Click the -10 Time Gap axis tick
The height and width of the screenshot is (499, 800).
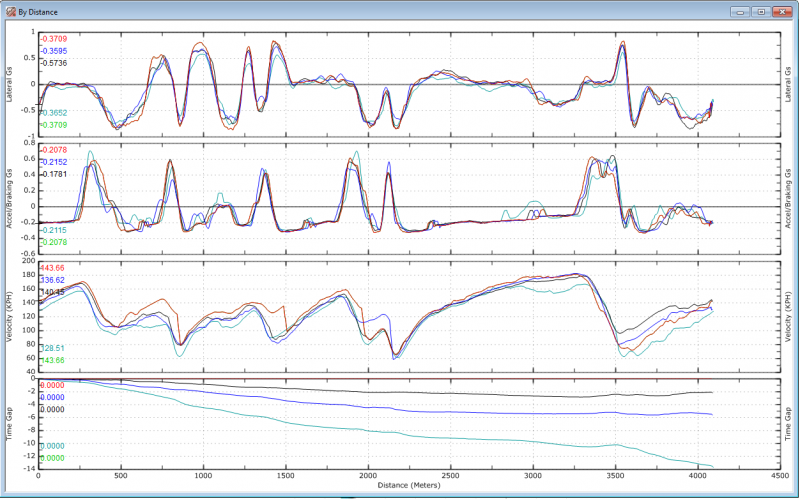29,443
